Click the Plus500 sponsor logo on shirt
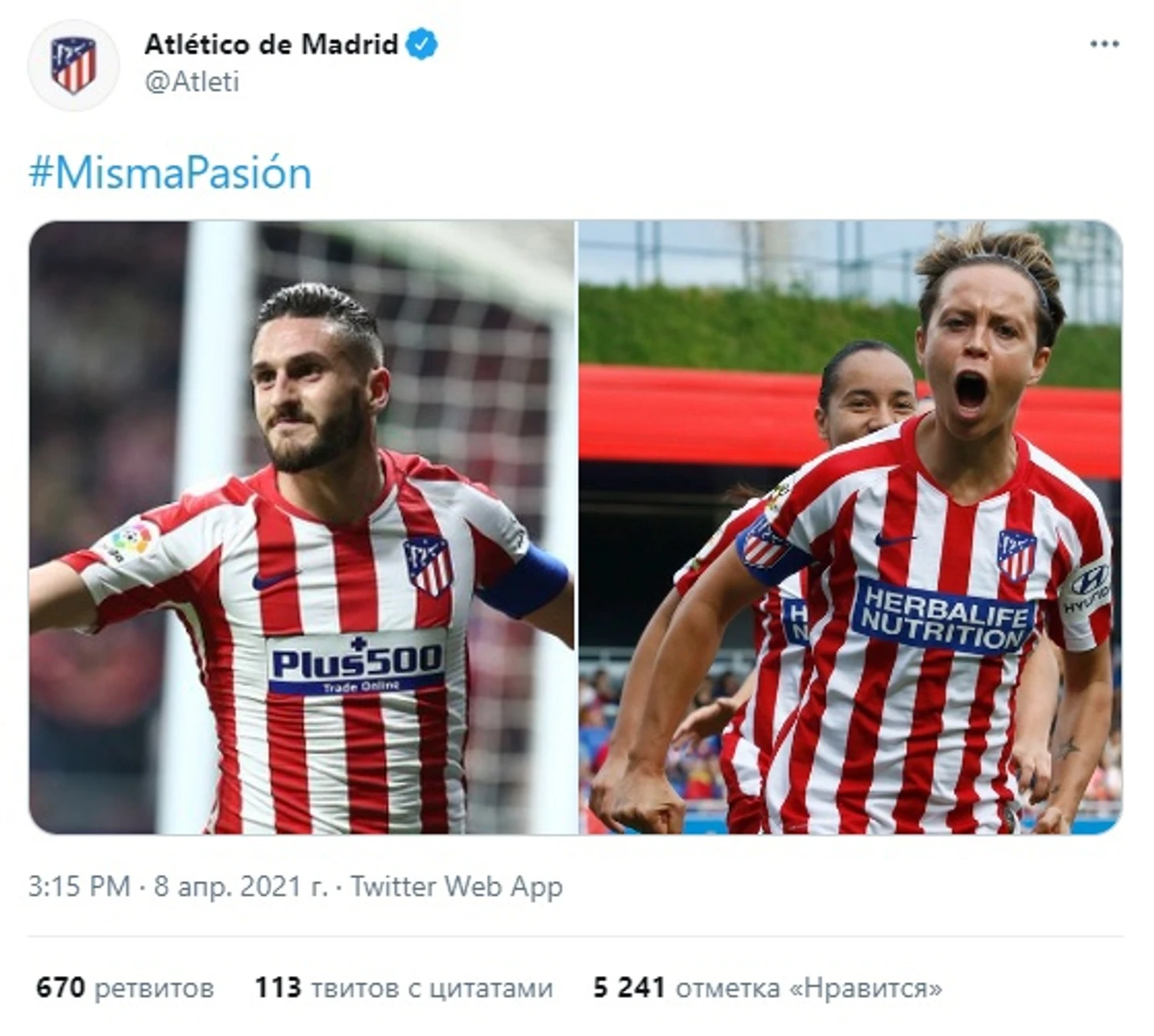Screen dimensions: 1154x1036 356,664
